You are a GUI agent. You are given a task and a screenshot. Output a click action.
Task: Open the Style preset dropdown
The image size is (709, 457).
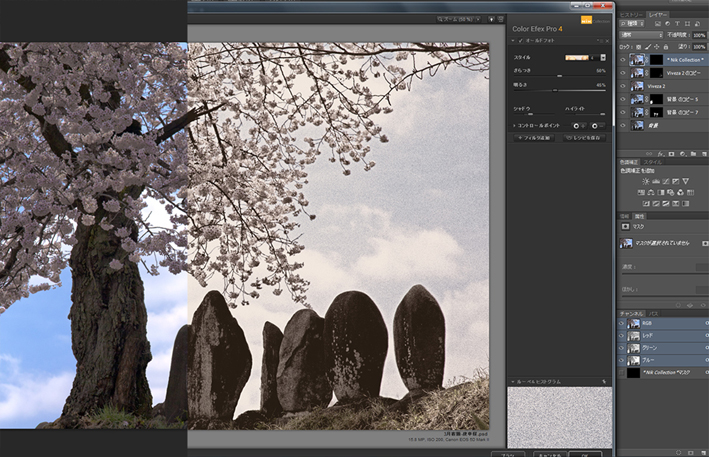pos(603,58)
